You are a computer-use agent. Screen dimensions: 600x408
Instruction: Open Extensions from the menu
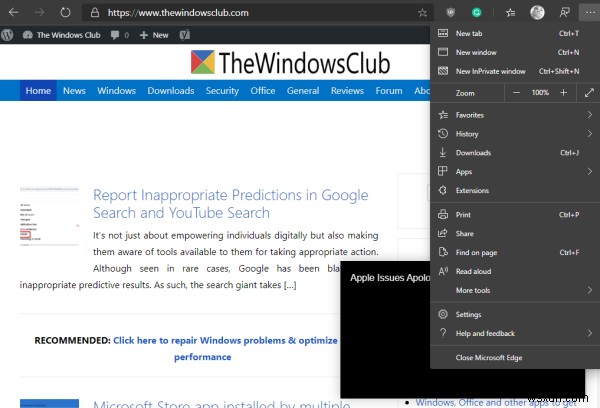coord(515,190)
